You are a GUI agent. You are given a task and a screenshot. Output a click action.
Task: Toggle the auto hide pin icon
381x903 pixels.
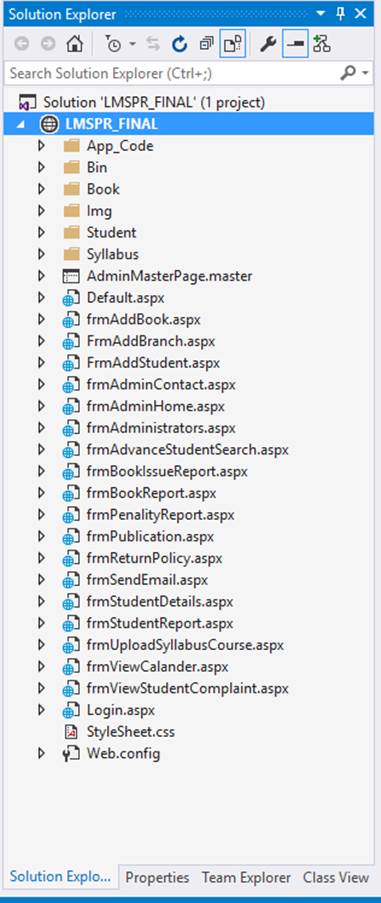click(x=341, y=14)
